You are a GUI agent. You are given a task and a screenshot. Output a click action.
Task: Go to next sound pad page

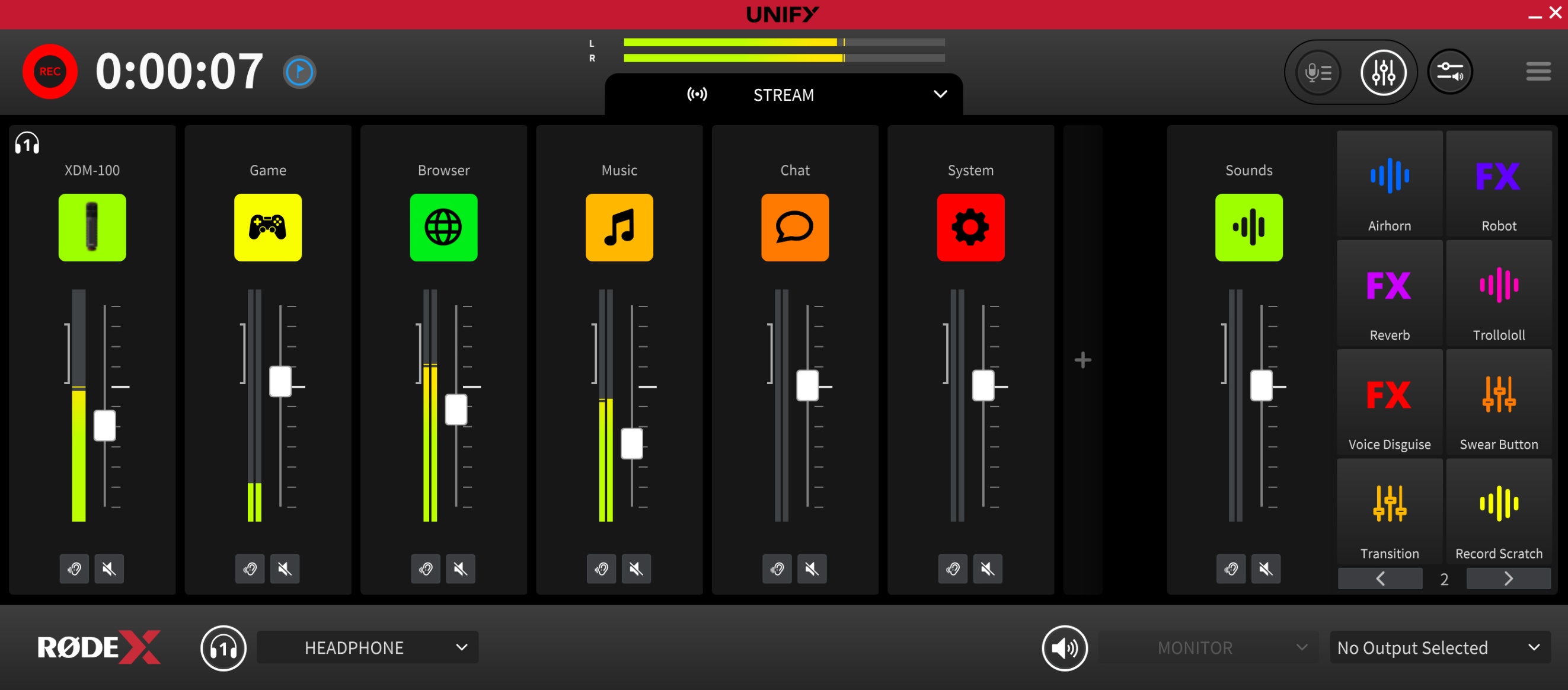coord(1508,579)
